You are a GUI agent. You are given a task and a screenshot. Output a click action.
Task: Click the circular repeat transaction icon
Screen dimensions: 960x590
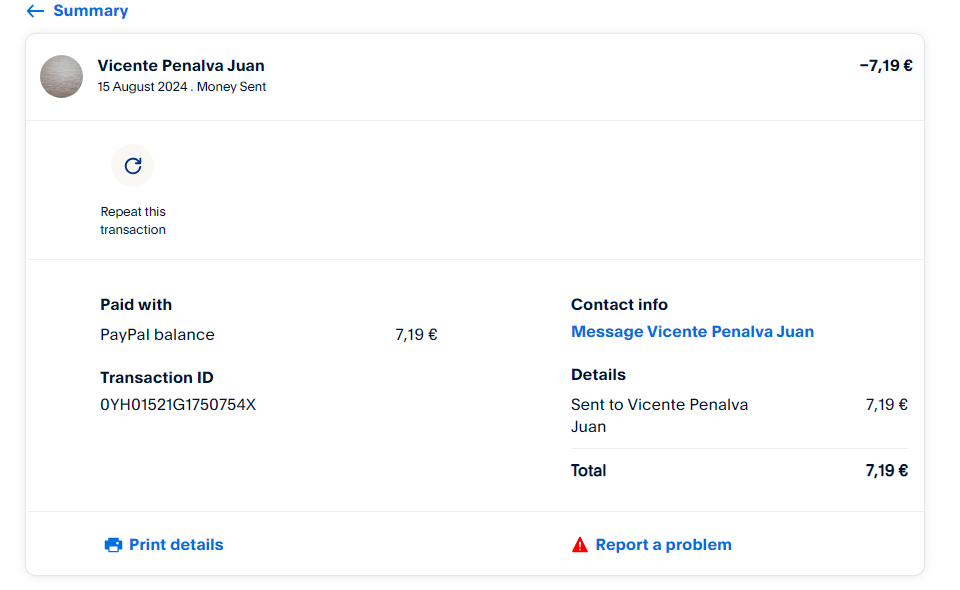pos(133,166)
